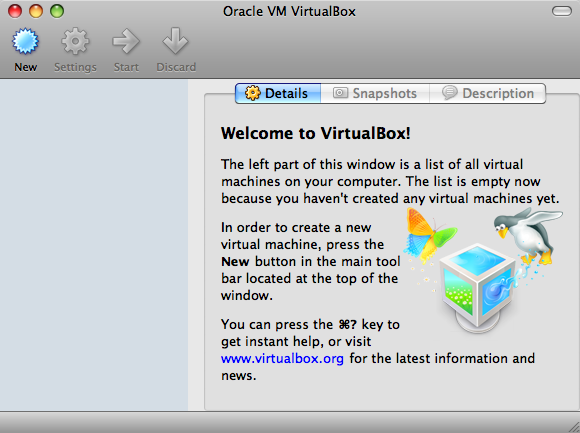Screen dimensions: 580x433
Task: Switch to the Snapshots tab label
Action: click(385, 93)
